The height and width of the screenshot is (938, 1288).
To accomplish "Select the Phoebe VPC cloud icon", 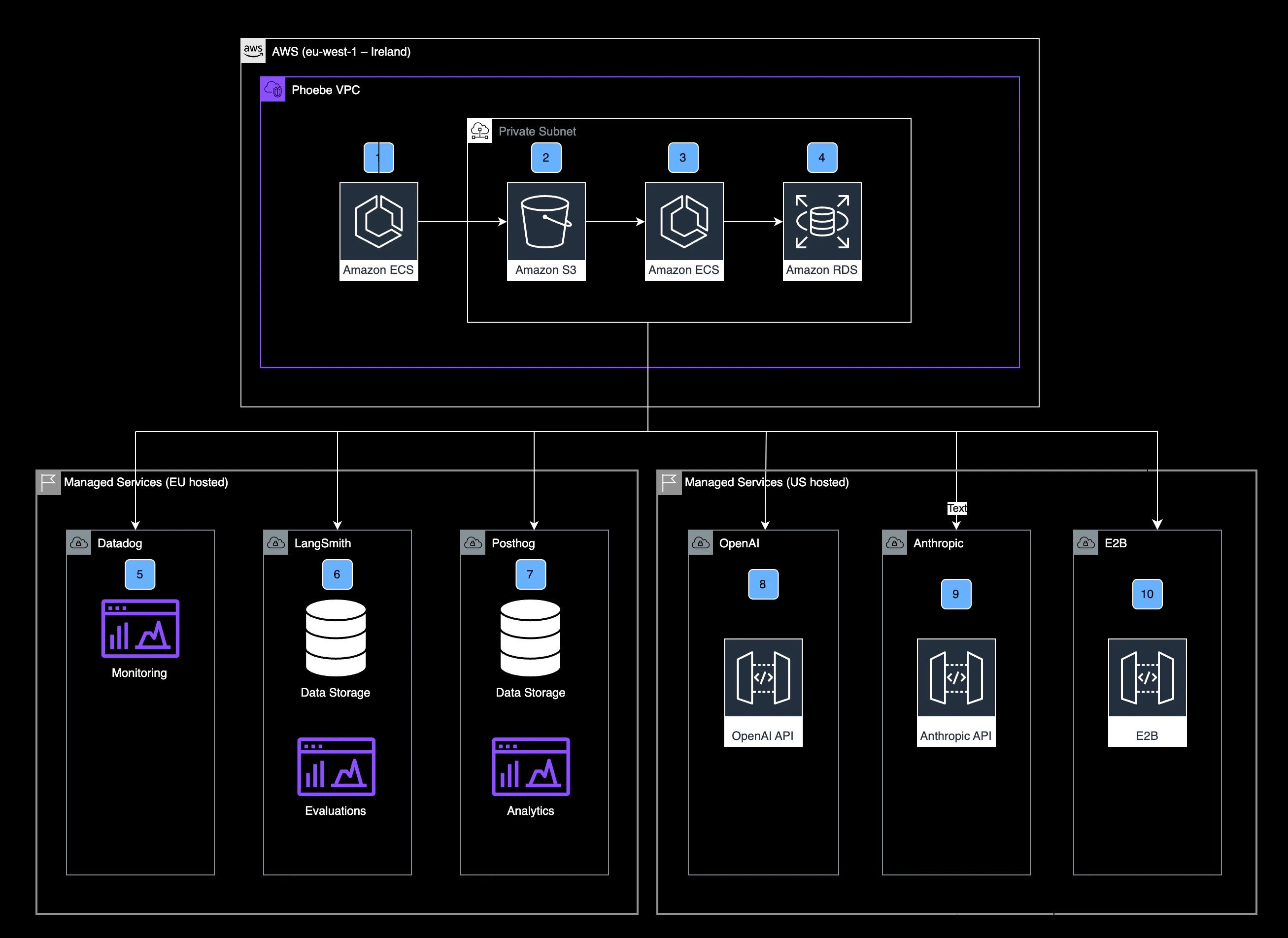I will point(273,89).
